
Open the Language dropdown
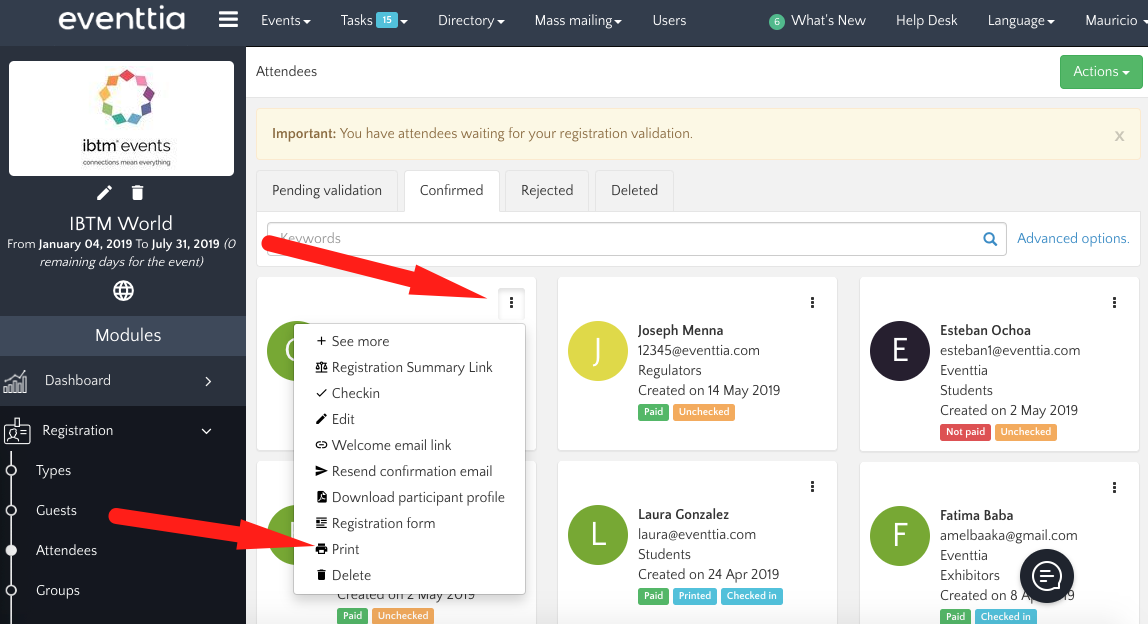point(1020,20)
